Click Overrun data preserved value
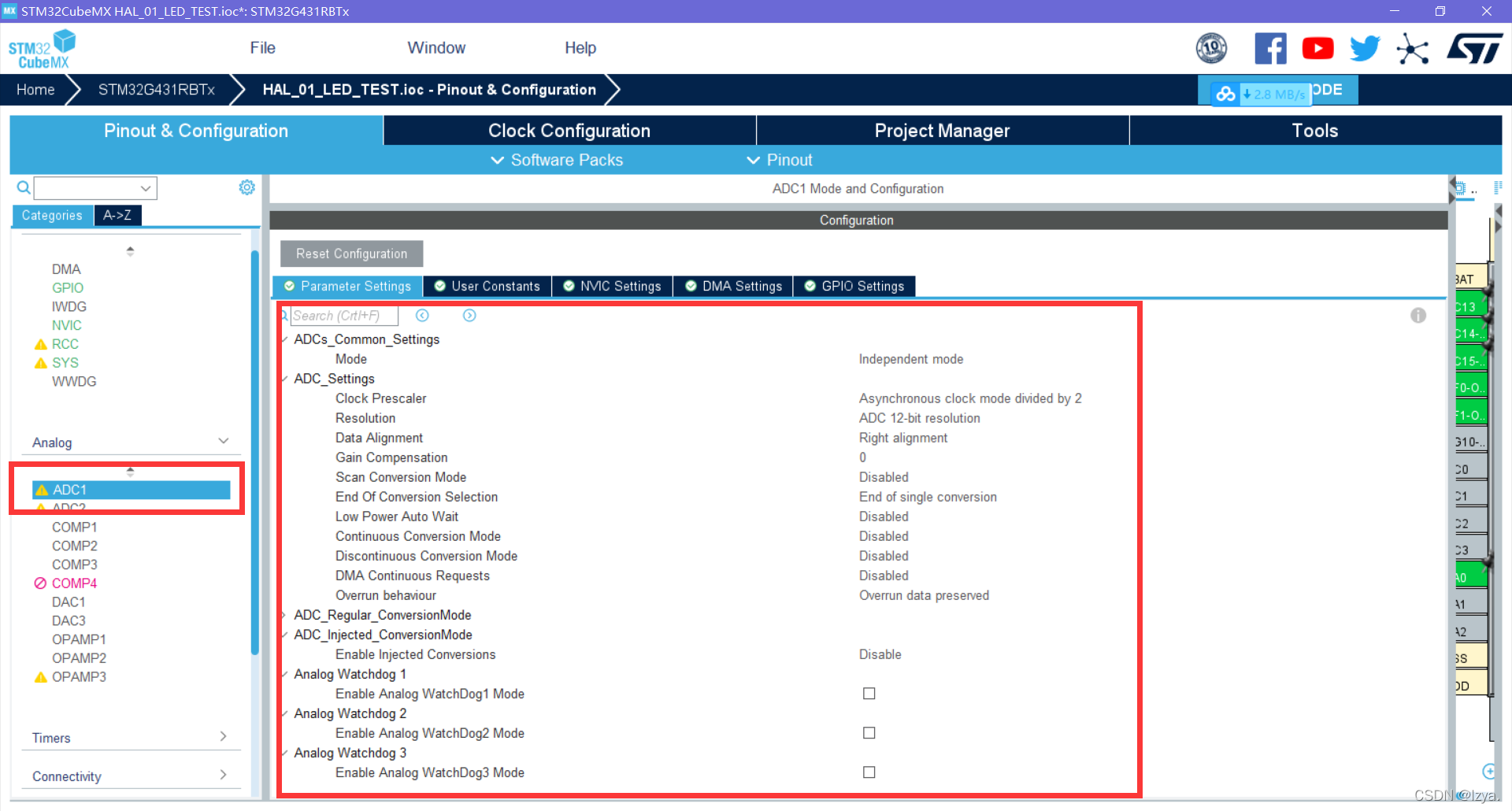 pyautogui.click(x=924, y=595)
